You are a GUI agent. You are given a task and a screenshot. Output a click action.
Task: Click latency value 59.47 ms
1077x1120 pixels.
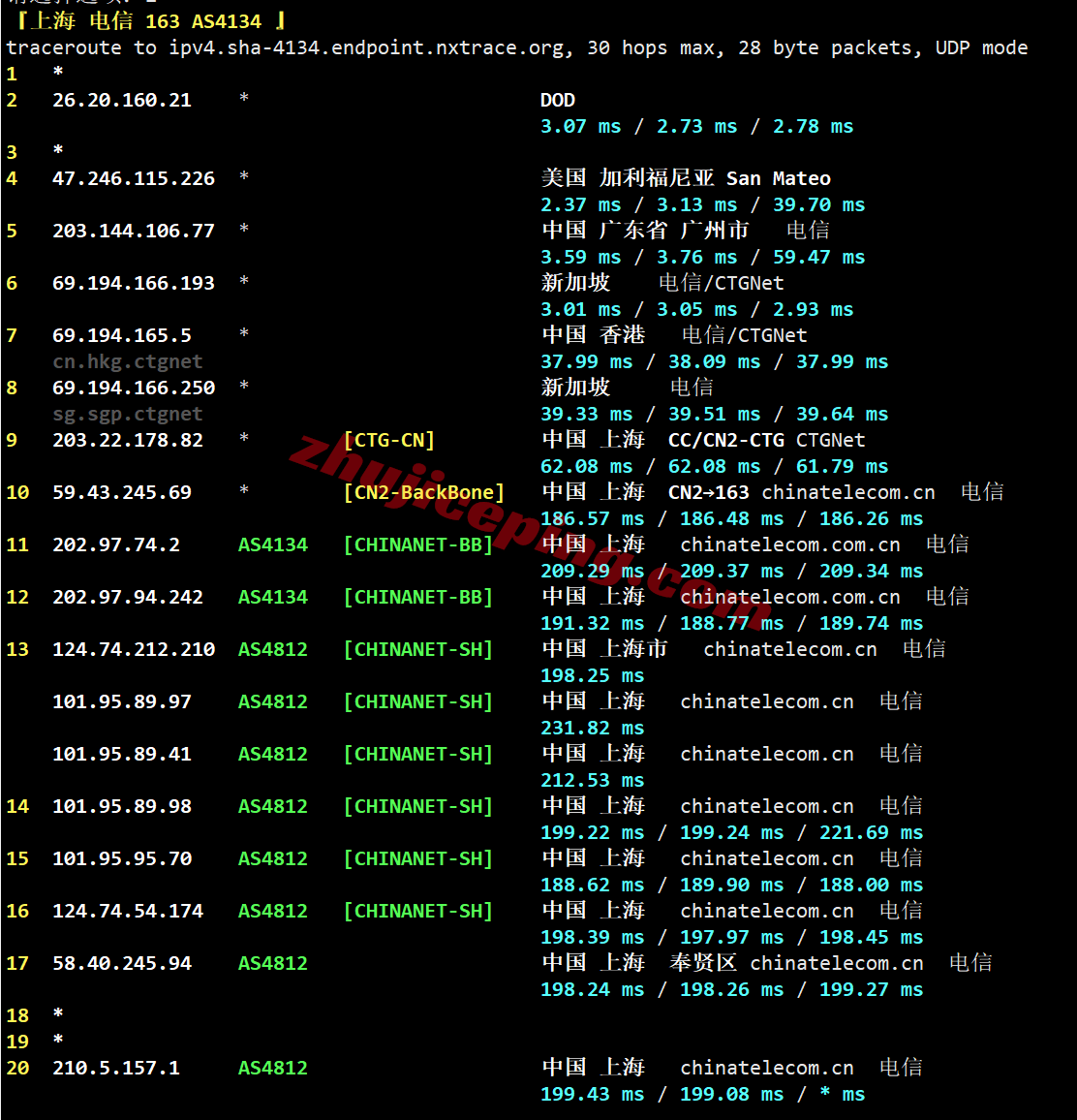pyautogui.click(x=819, y=257)
